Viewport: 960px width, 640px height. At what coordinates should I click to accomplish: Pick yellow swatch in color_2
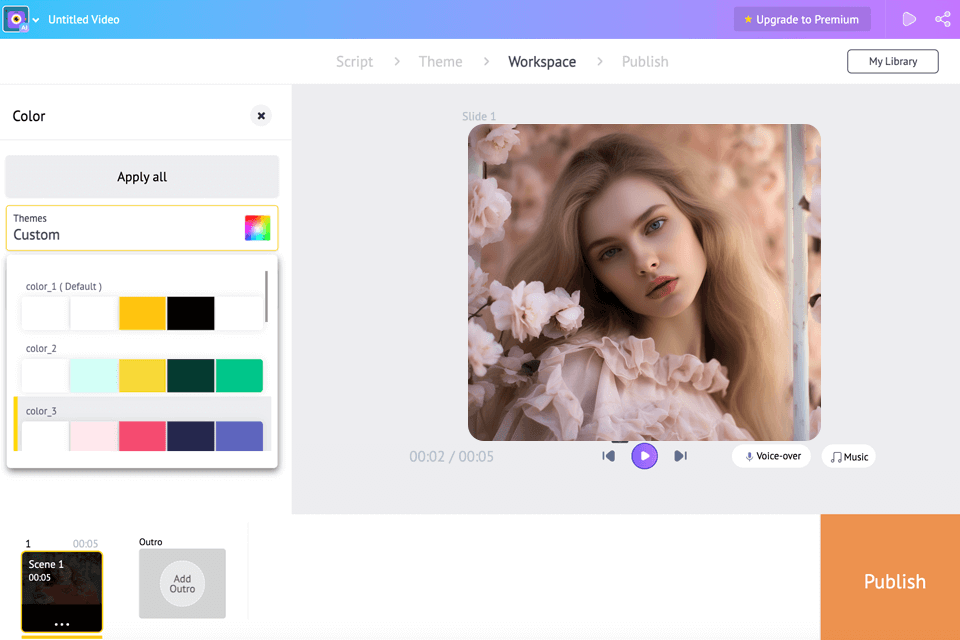coord(142,375)
